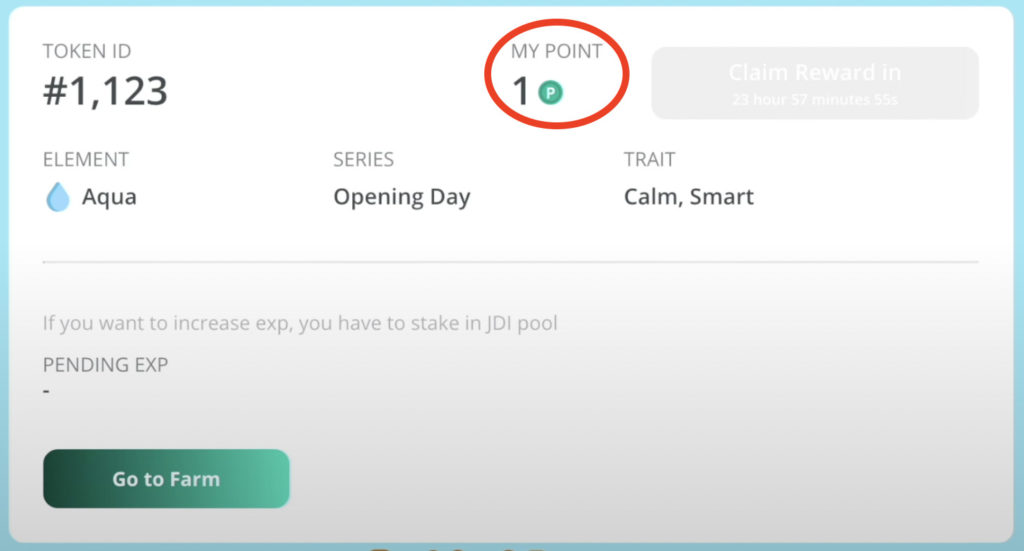
Task: Click the ELEMENT heading label
Action: click(x=86, y=159)
